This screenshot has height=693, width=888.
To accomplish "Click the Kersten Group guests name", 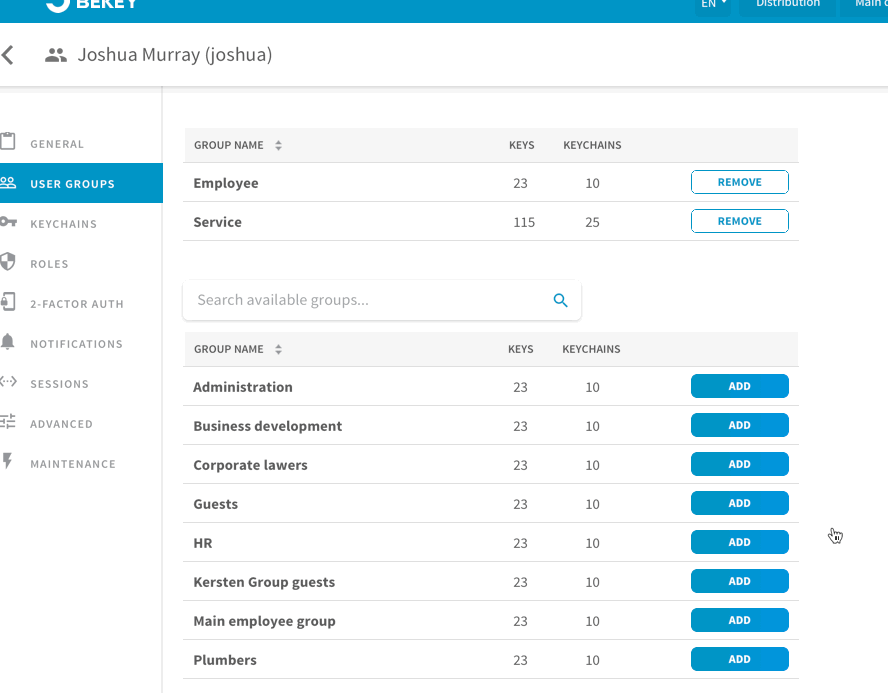I will (x=264, y=583).
